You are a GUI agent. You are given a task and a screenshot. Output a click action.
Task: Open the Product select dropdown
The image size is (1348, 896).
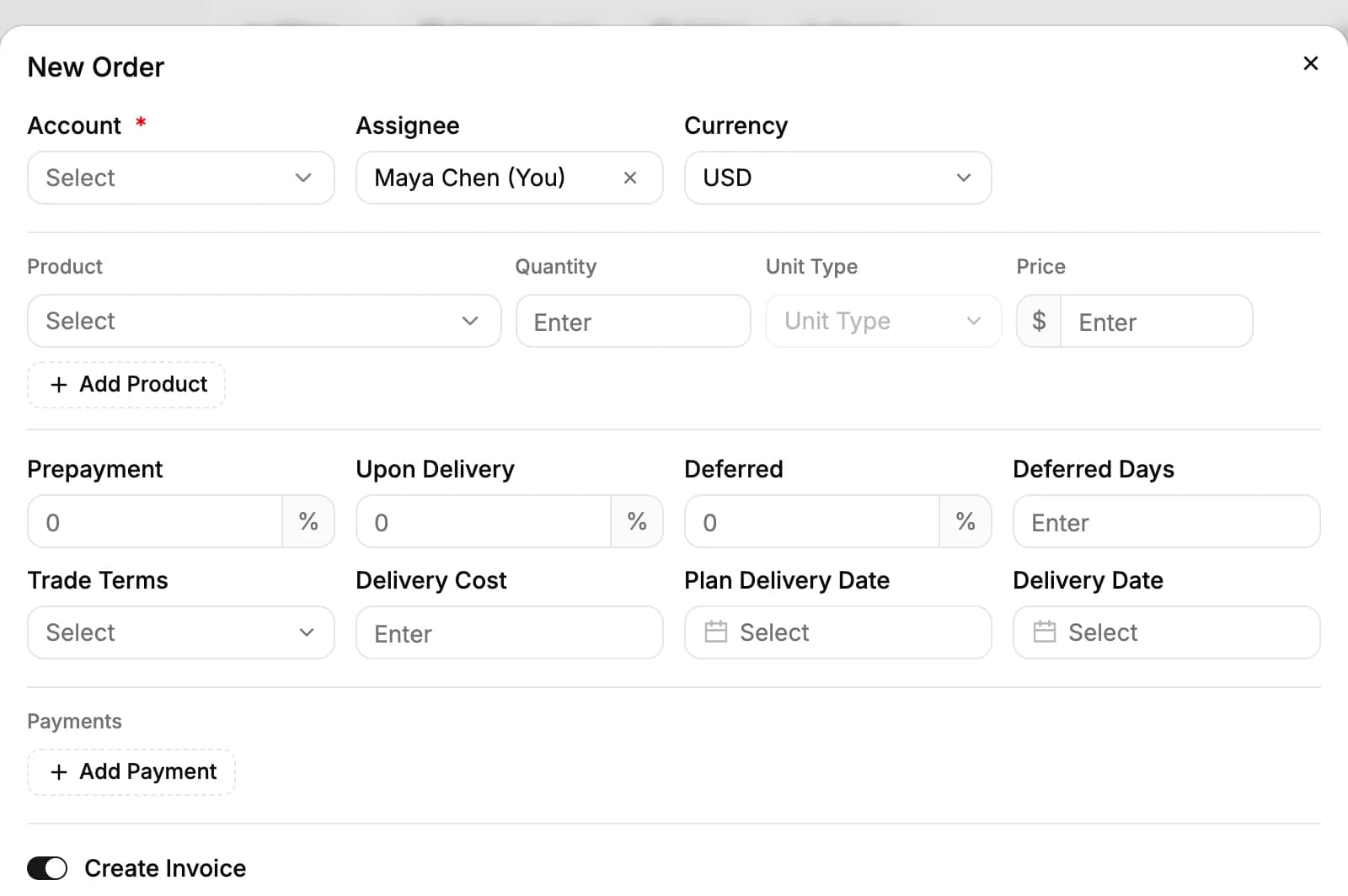click(x=264, y=321)
